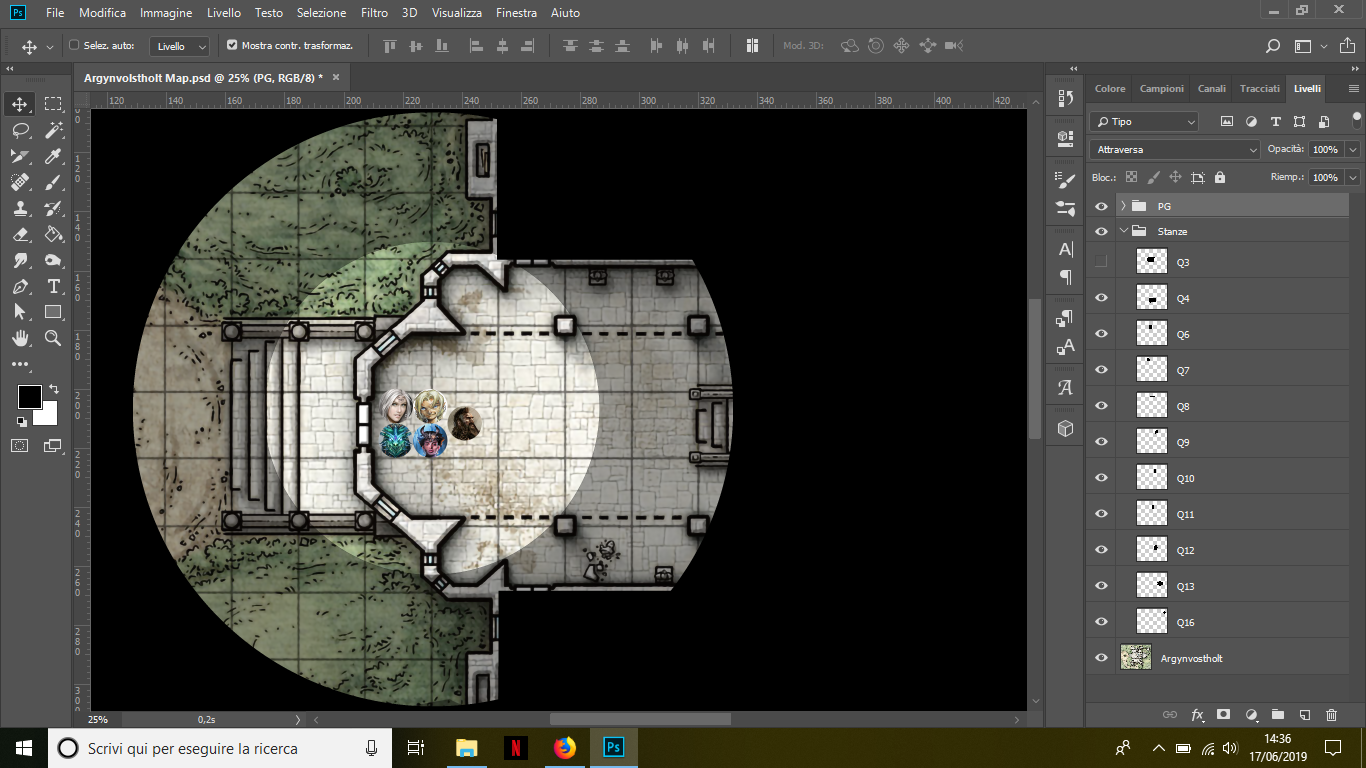Viewport: 1366px width, 768px height.
Task: Switch to the Canali tab
Action: (x=1211, y=88)
